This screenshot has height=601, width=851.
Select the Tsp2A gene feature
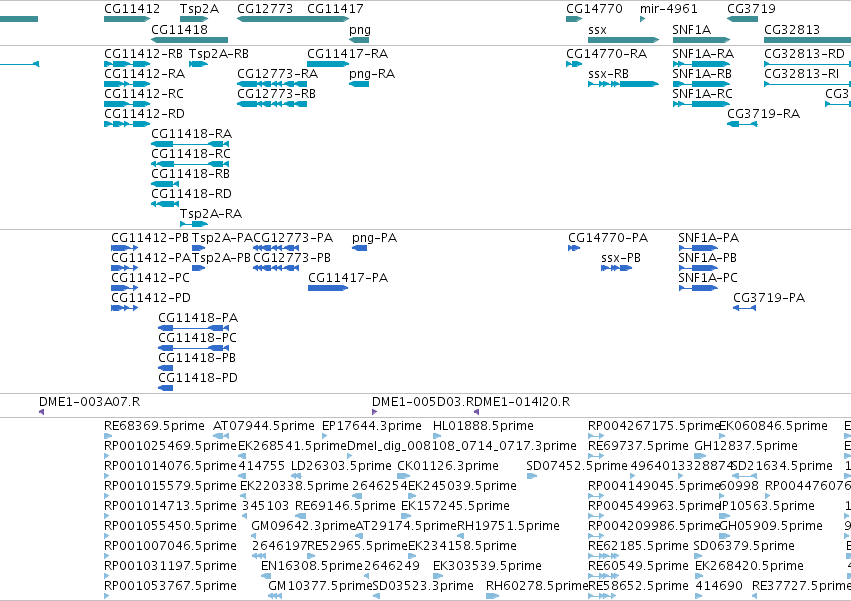coord(194,19)
